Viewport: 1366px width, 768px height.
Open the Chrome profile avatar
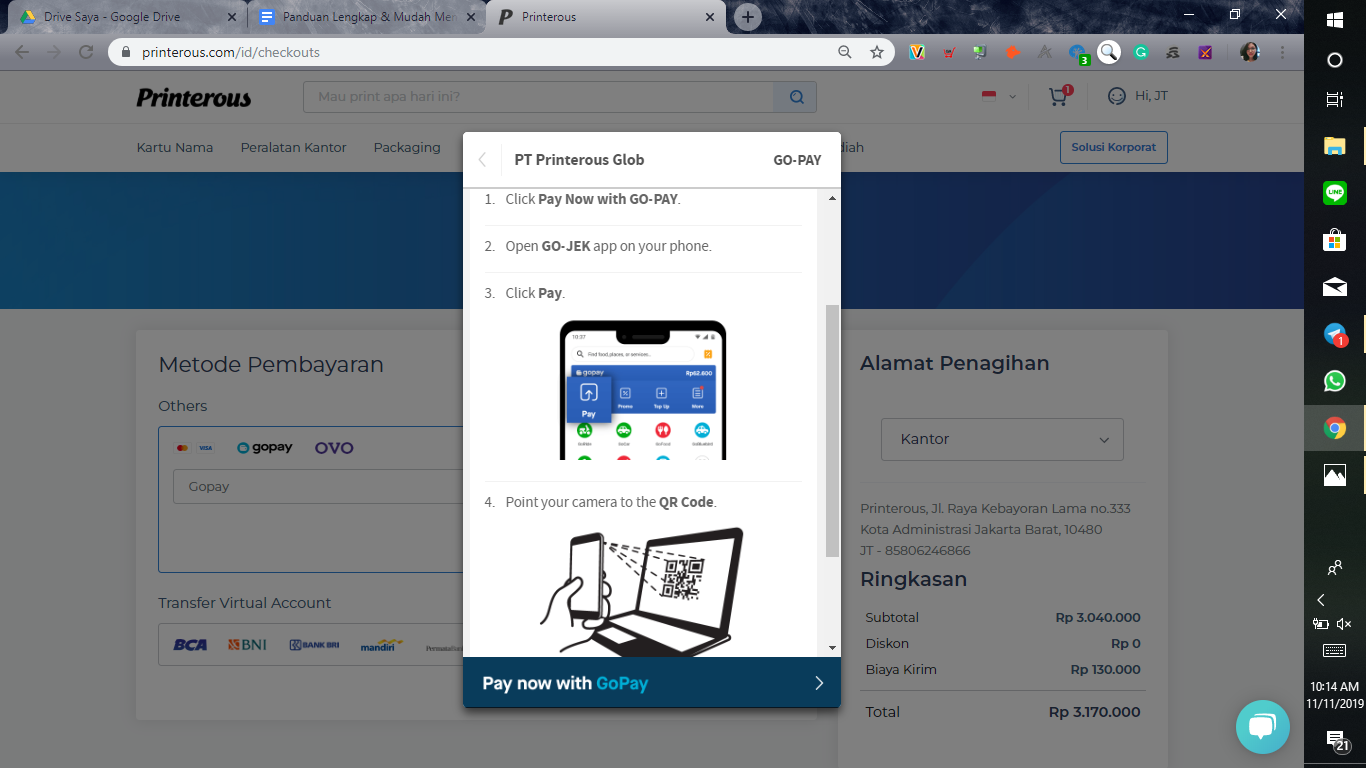[1250, 52]
